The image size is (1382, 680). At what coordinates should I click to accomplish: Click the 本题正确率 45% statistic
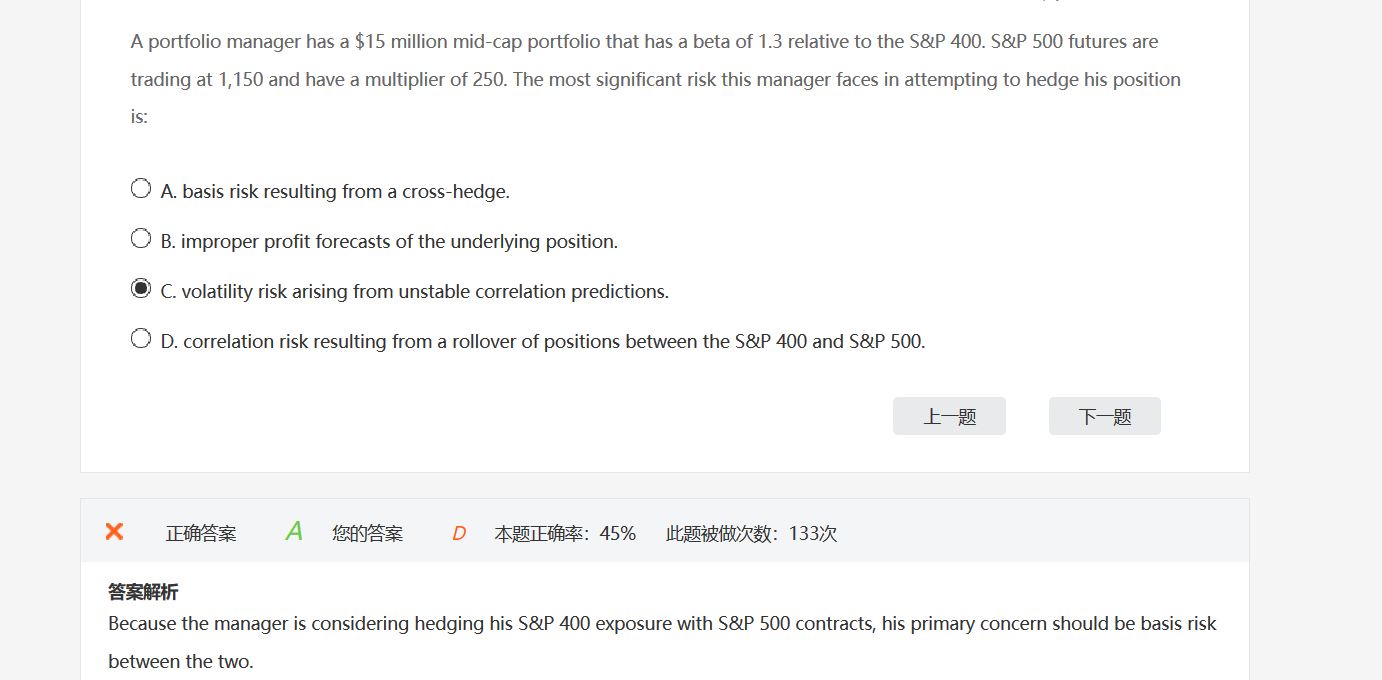click(x=565, y=534)
